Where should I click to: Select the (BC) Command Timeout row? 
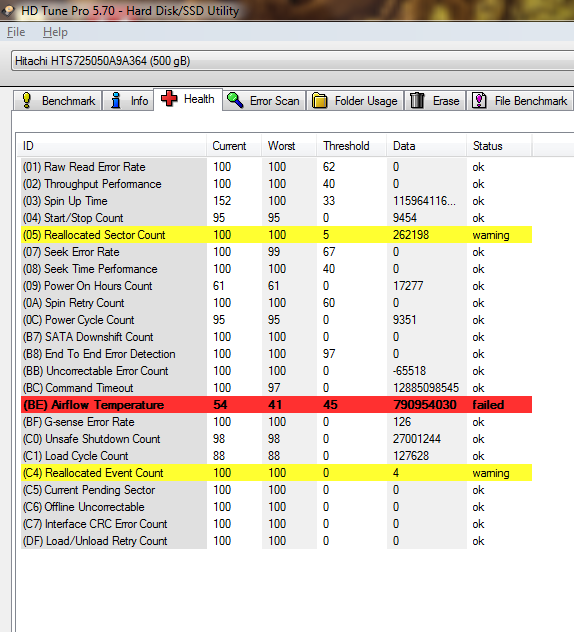277,388
